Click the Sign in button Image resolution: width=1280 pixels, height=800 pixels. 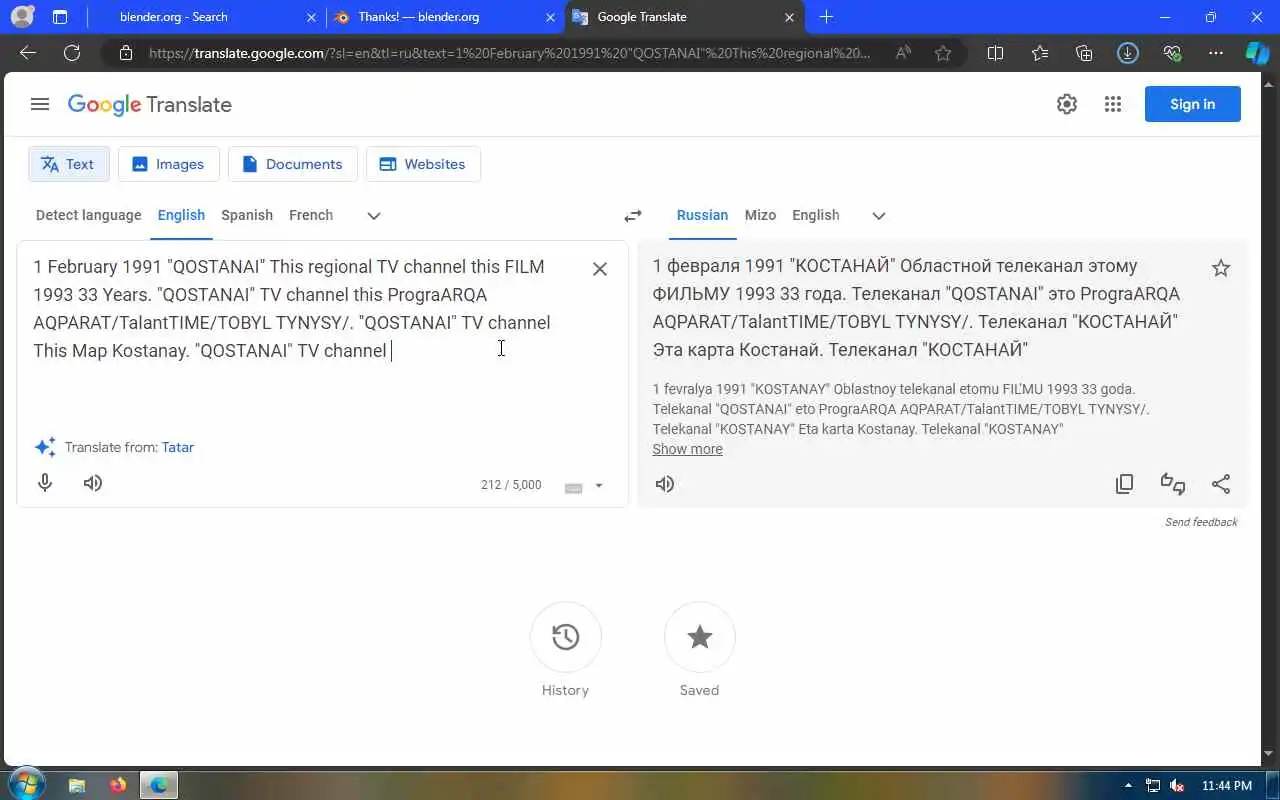1192,104
